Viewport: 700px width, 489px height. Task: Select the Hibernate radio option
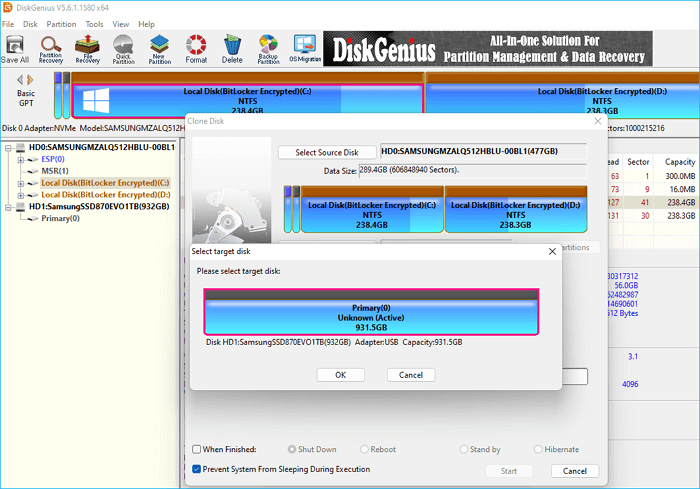pyautogui.click(x=538, y=449)
